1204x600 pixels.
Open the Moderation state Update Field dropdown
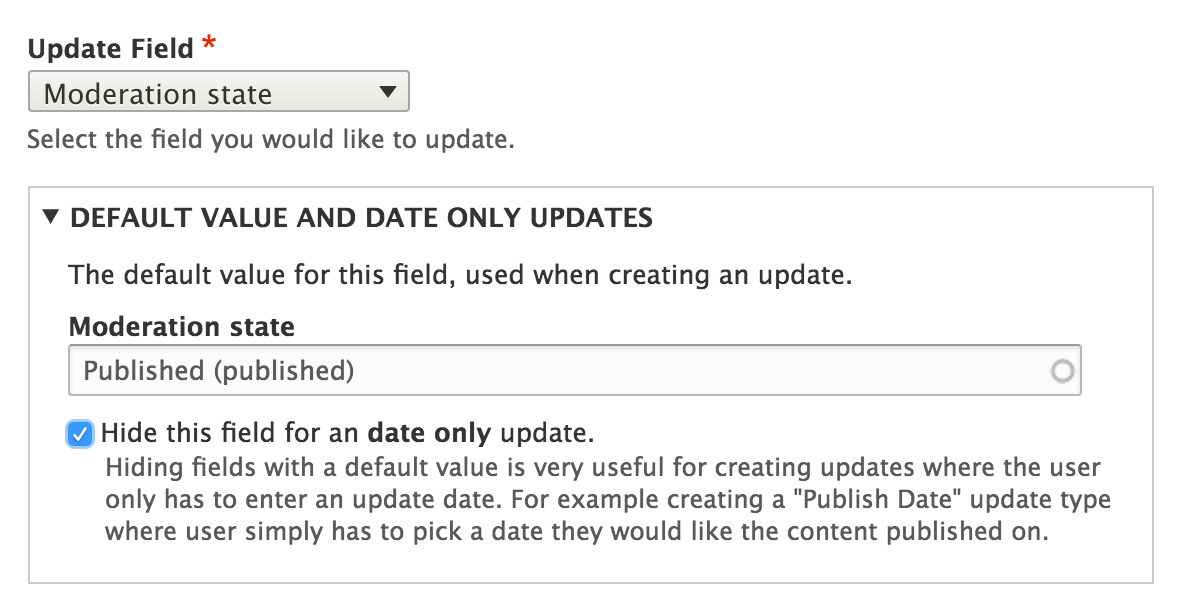click(x=220, y=92)
